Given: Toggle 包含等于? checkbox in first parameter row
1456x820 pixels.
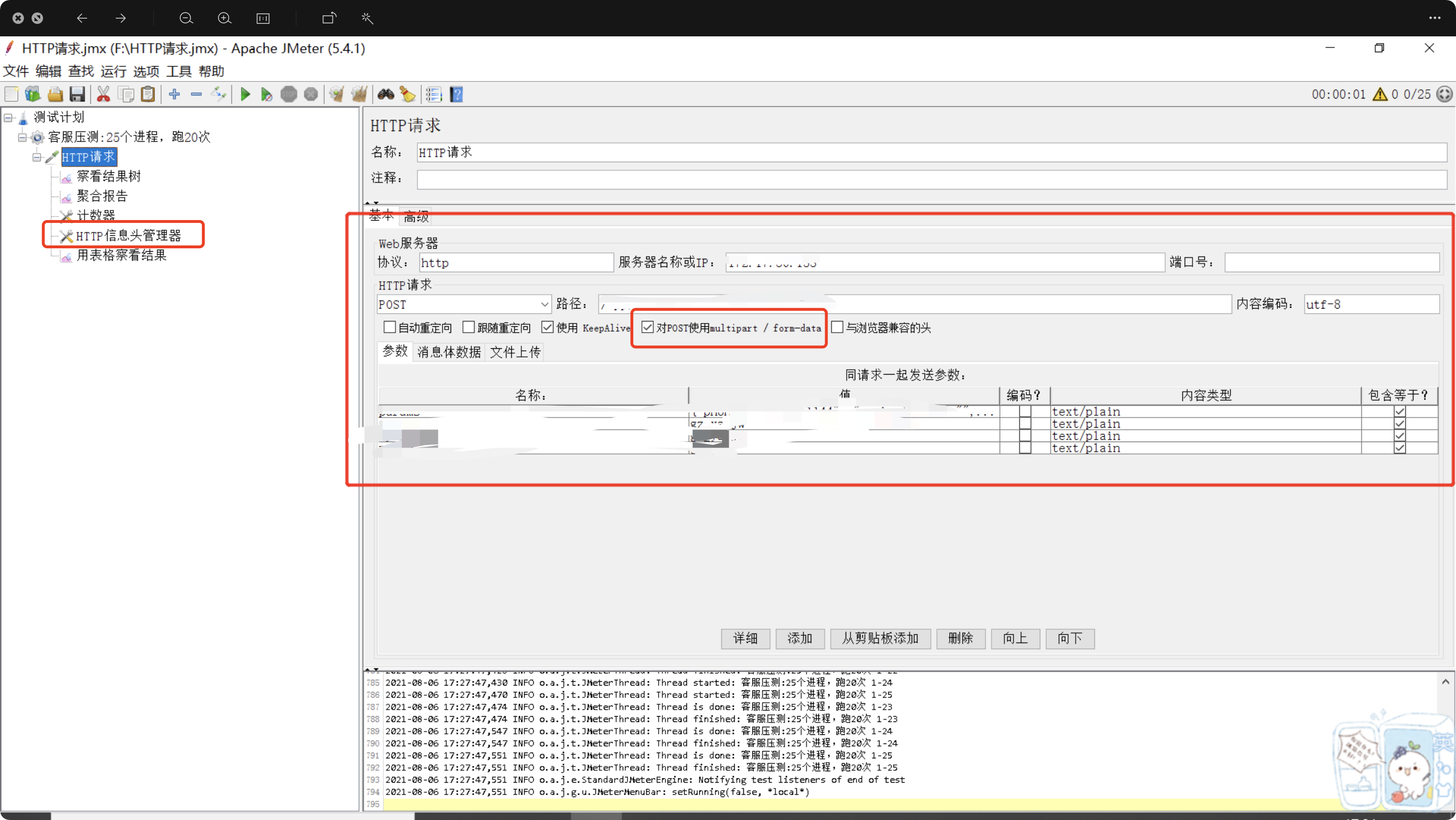Looking at the screenshot, I should pos(1400,412).
